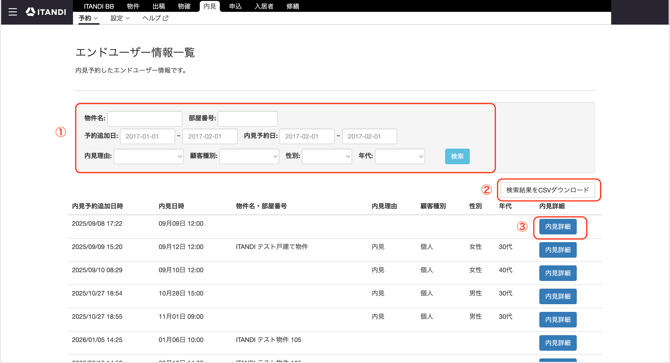Screen dimensions: 670x363
Task: Open 内見詳細 for ITANDI テスト戸建て物件 row
Action: pos(558,250)
